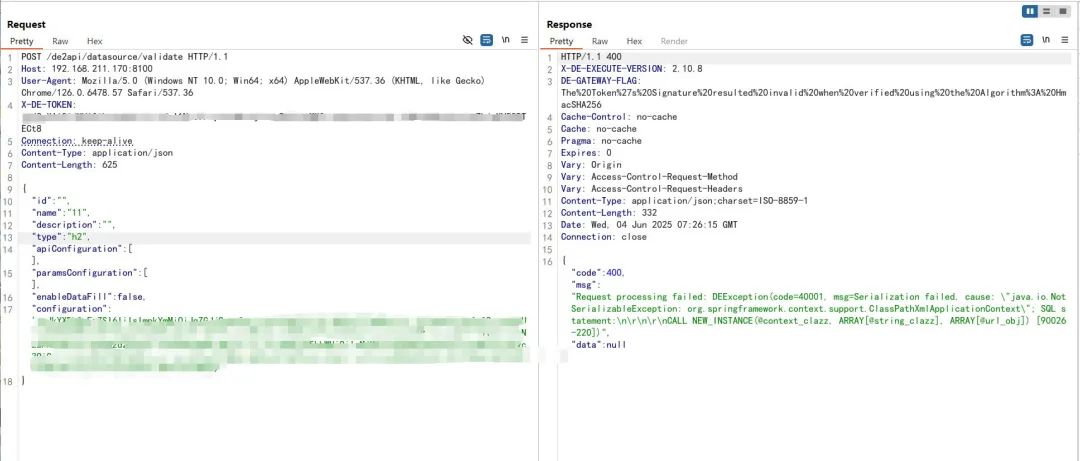Click the 'X-DE-EXECUTE-VERSION: 2.10.8' header
The height and width of the screenshot is (461, 1080).
coord(632,69)
